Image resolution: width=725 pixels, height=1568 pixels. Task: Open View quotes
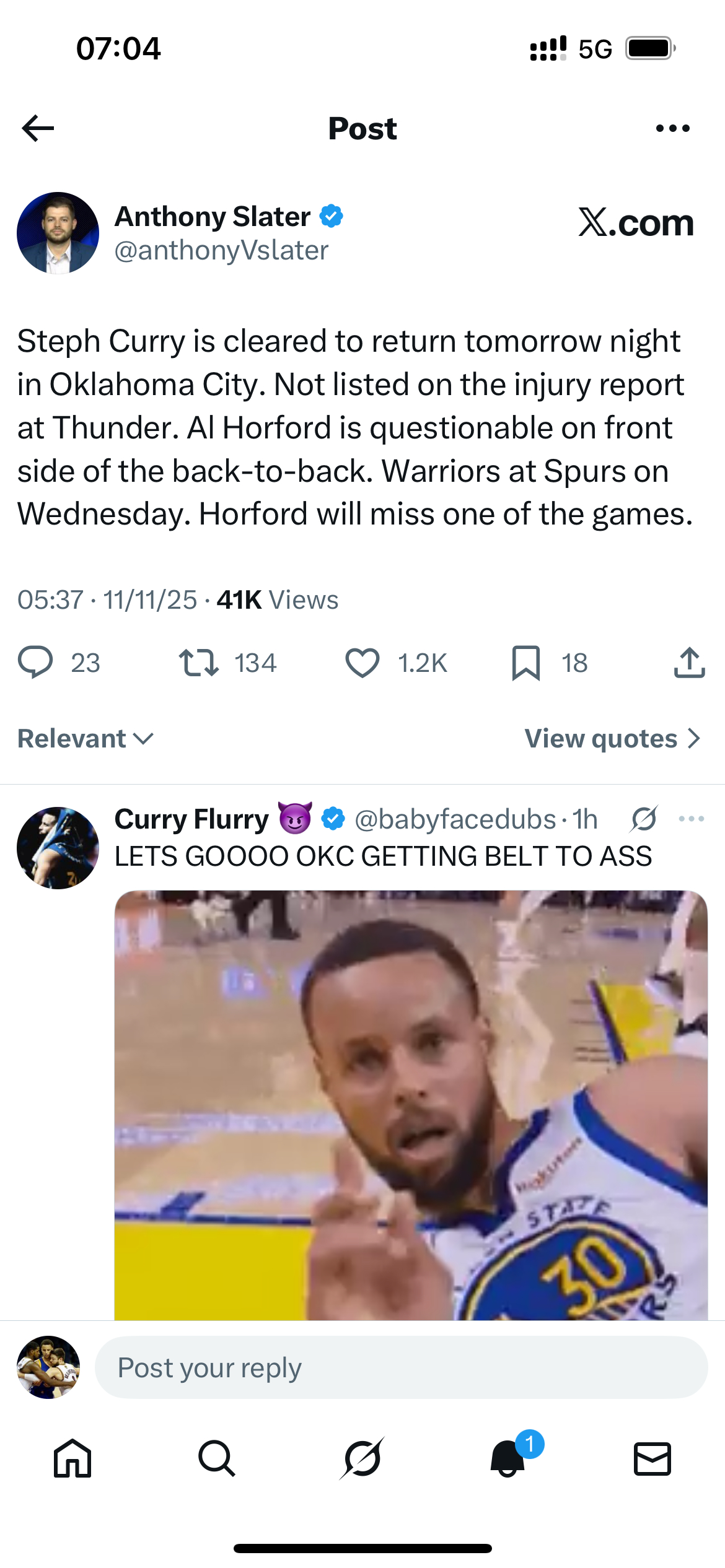click(612, 738)
